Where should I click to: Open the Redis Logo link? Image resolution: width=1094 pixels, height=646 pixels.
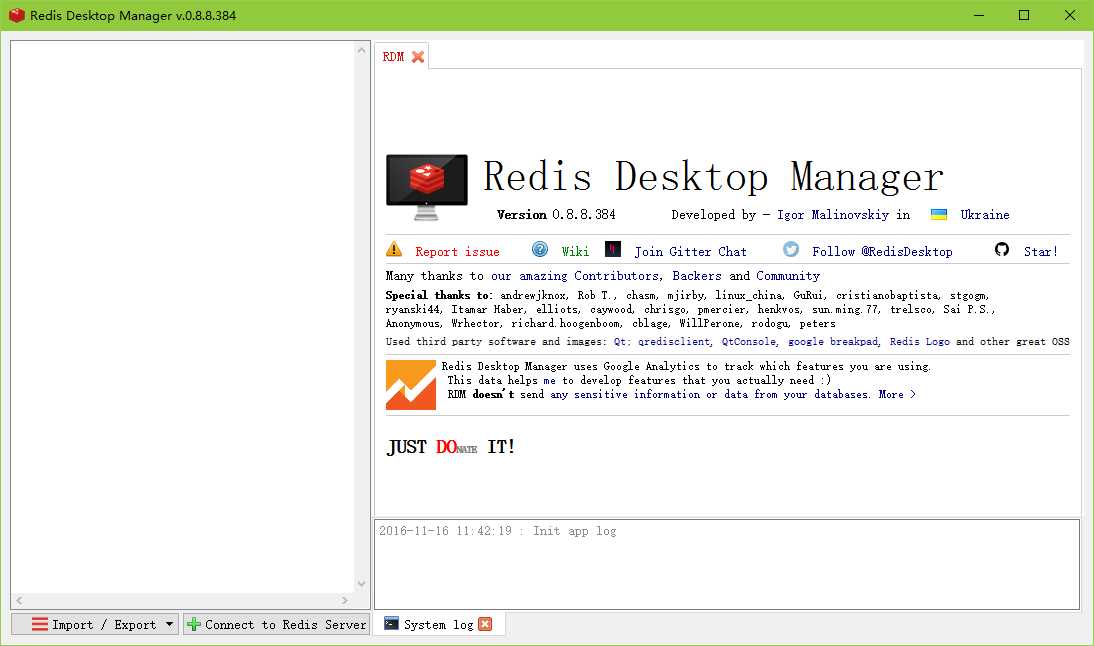point(920,342)
